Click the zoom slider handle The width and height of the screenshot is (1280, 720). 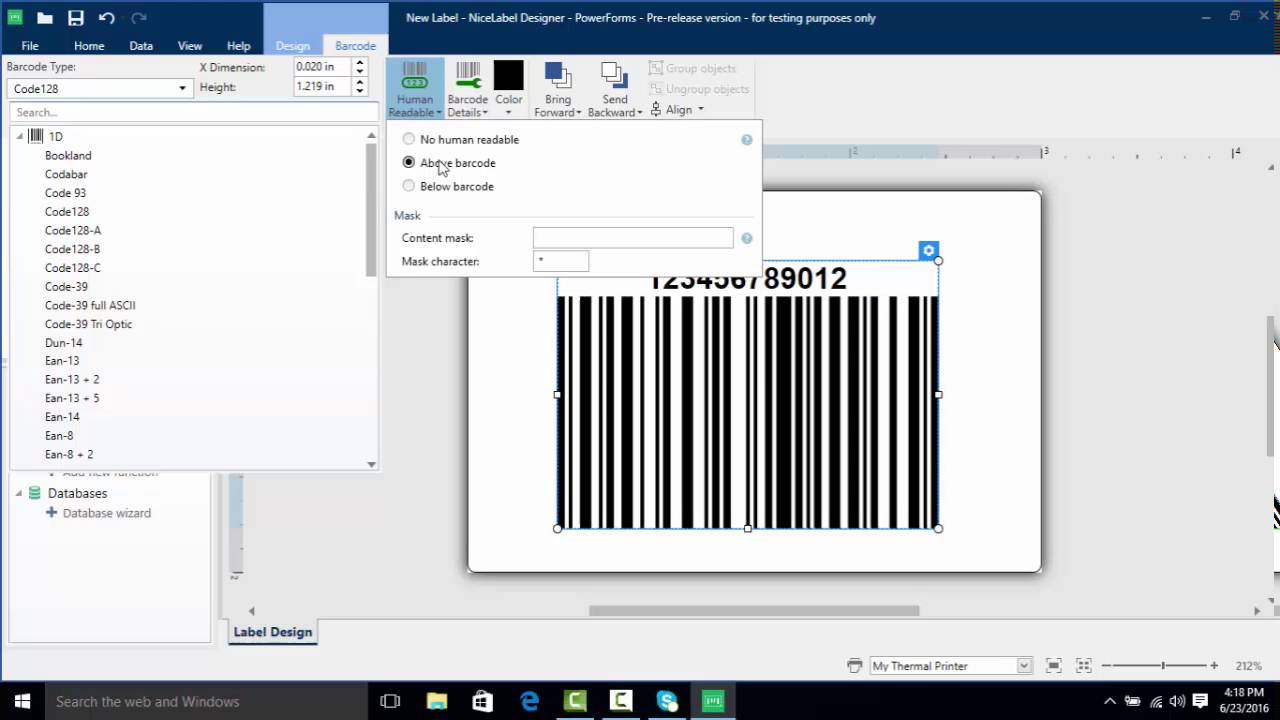coord(1162,665)
